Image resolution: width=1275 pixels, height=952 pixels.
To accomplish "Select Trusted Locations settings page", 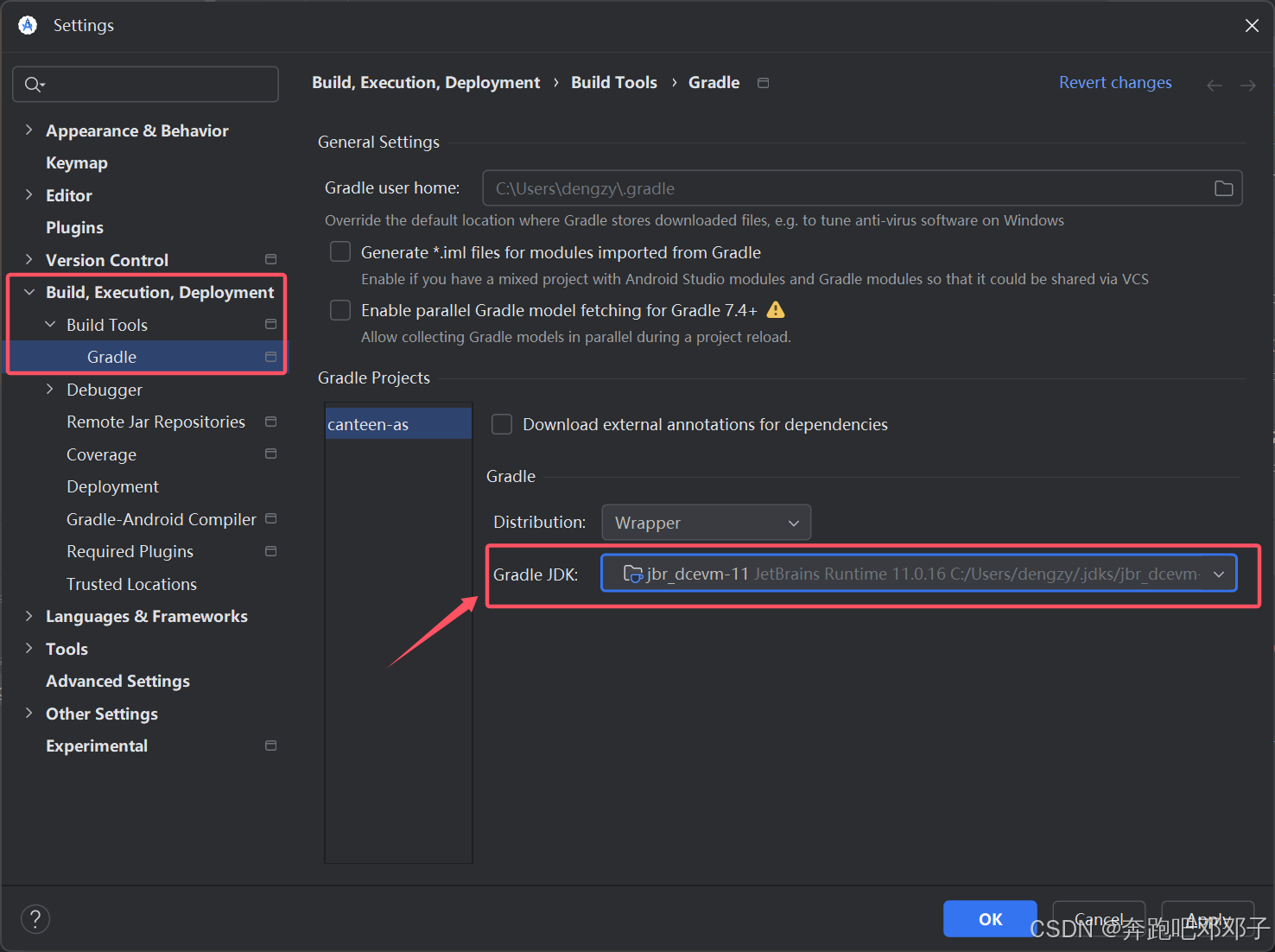I will pyautogui.click(x=131, y=584).
